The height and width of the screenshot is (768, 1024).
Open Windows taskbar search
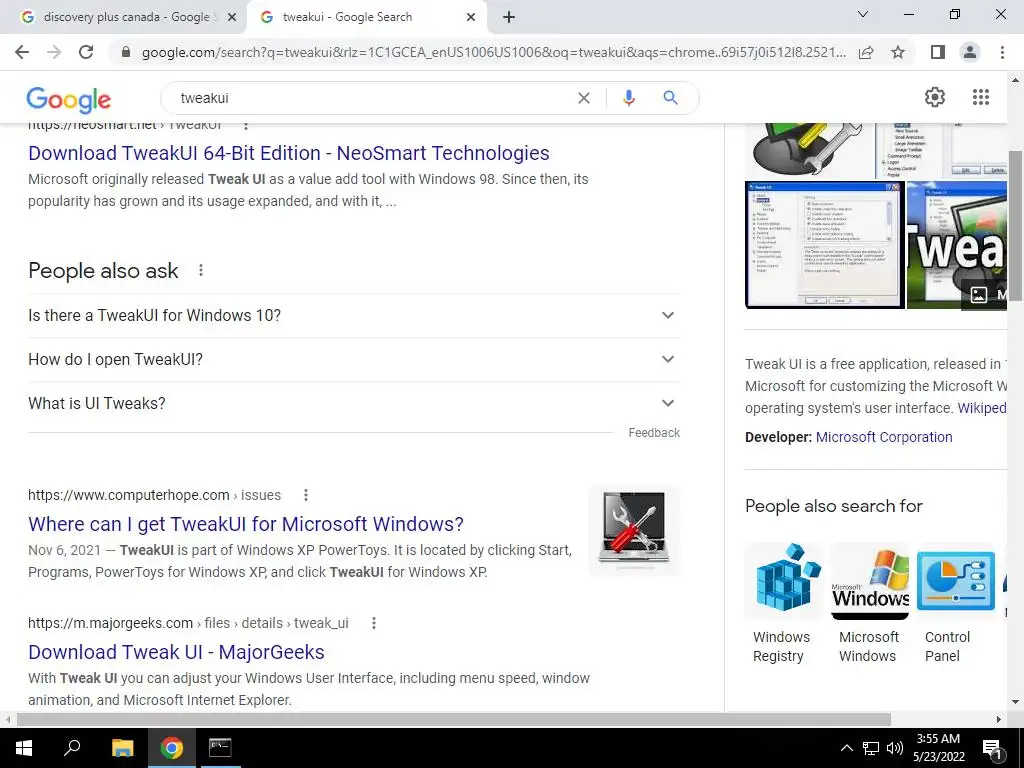[x=72, y=748]
